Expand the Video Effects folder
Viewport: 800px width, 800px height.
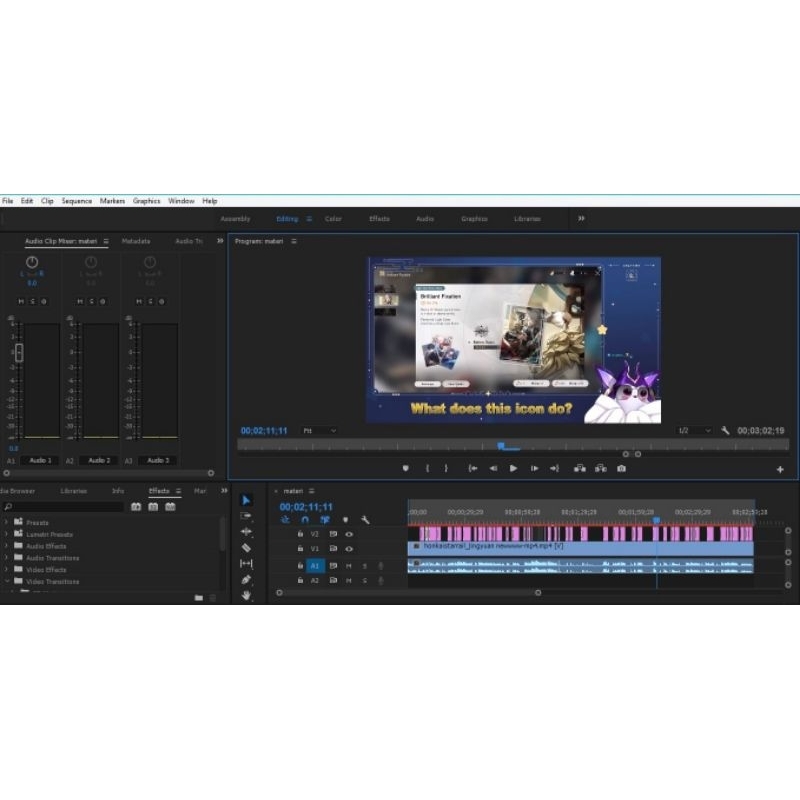pos(7,569)
